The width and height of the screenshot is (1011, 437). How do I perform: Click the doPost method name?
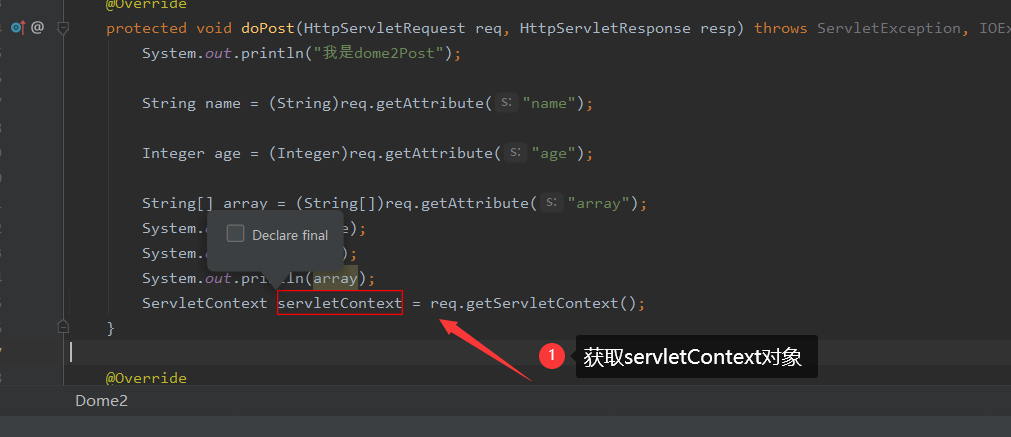tap(268, 28)
